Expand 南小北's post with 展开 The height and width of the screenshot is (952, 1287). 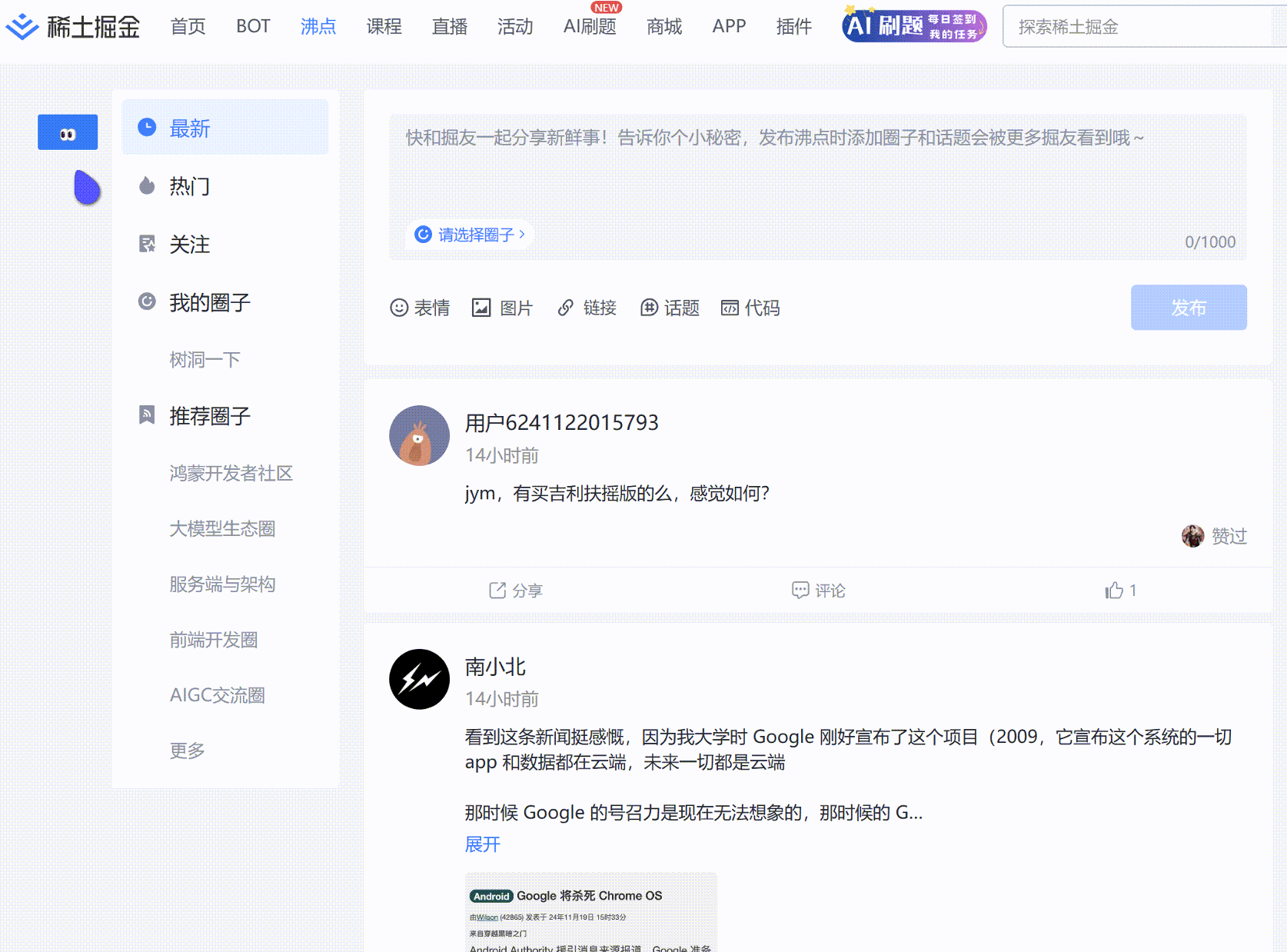[481, 844]
